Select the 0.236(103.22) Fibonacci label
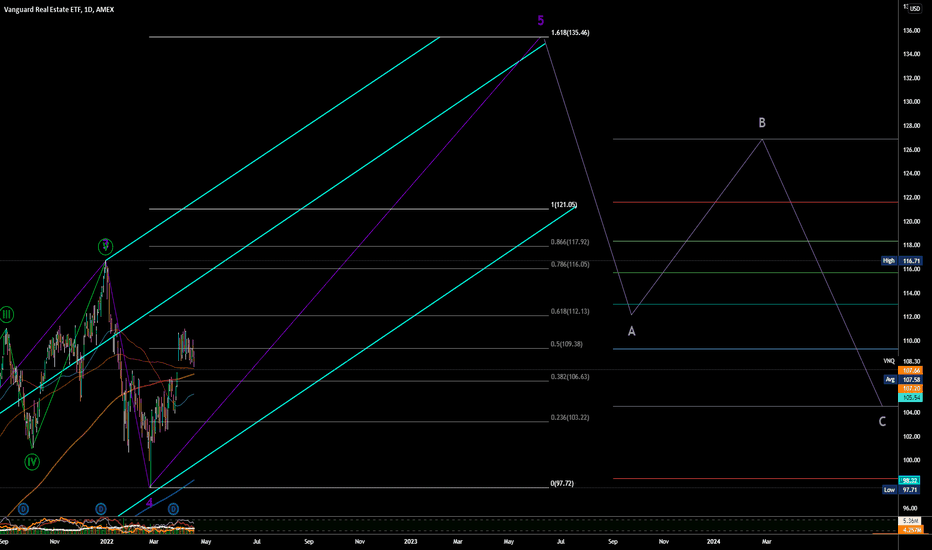Screen dimensions: 932x550 [x=569, y=417]
